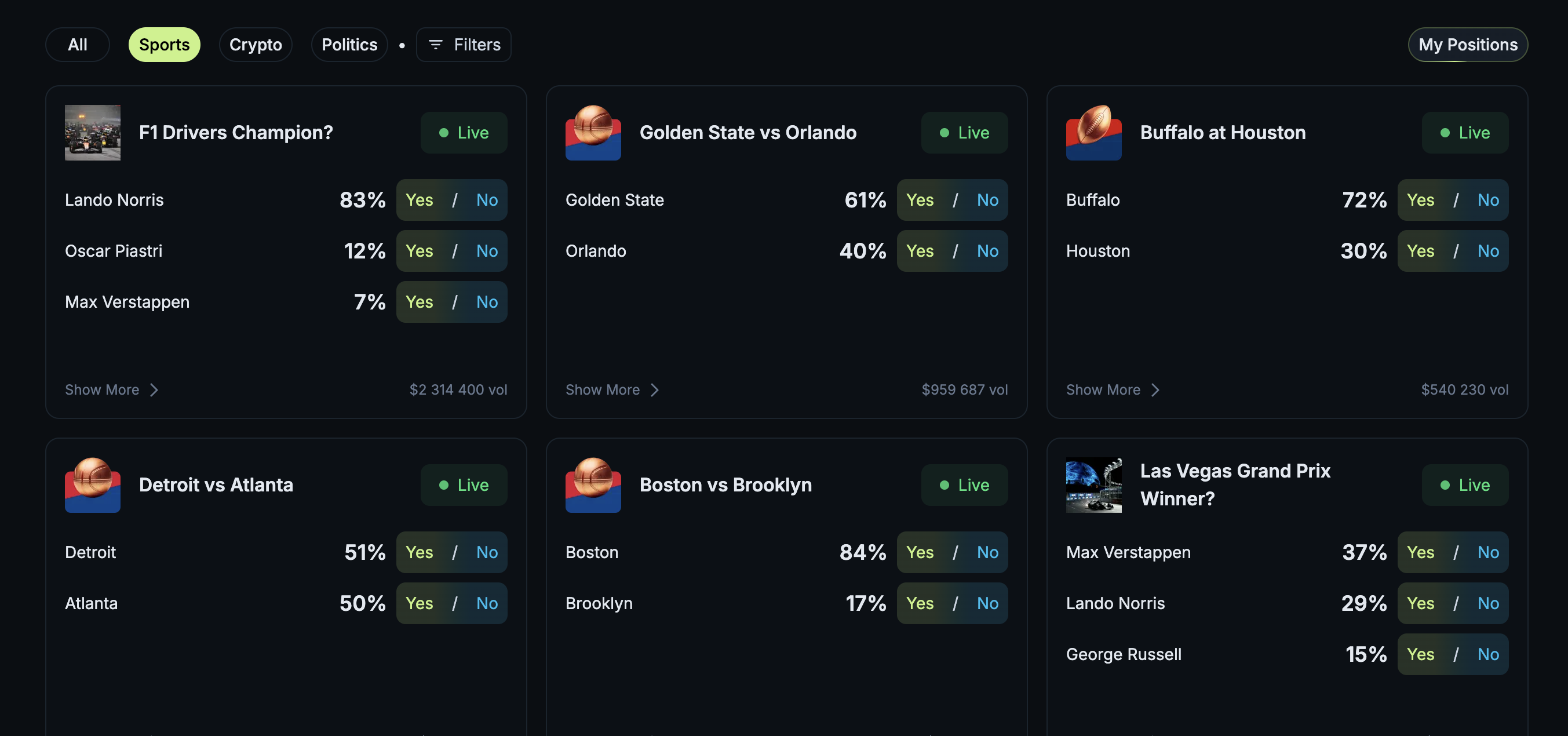1568x736 pixels.
Task: Select Yes for Lando Norris F1 champion
Action: [420, 201]
